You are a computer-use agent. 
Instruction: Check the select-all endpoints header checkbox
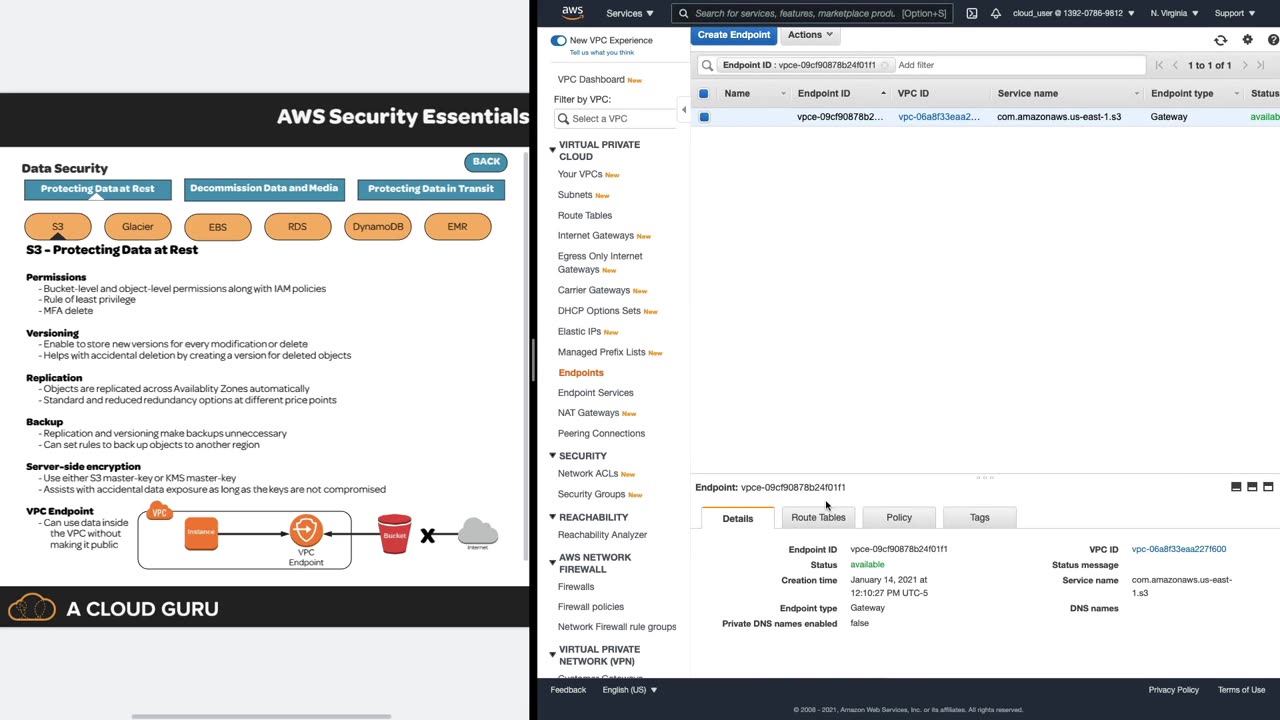tap(704, 94)
